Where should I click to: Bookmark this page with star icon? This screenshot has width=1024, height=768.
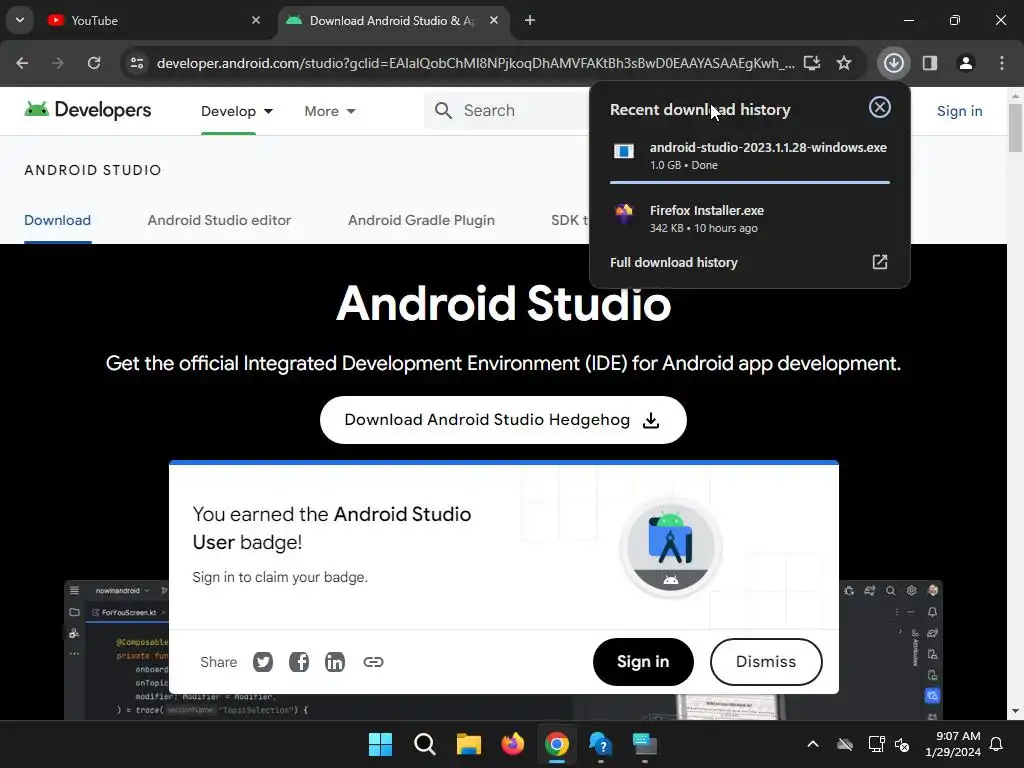[x=844, y=63]
